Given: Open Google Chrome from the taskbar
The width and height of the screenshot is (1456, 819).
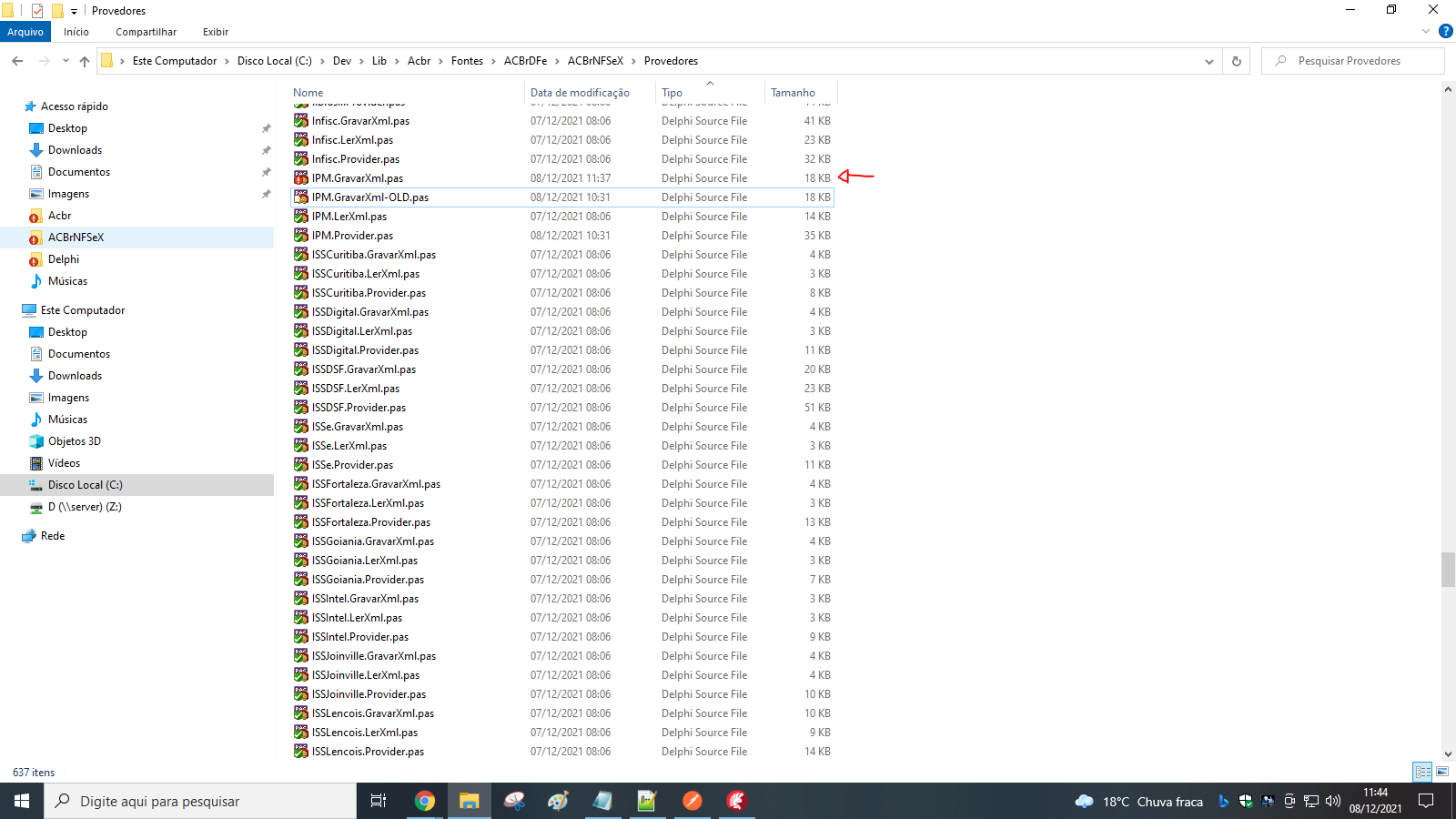Looking at the screenshot, I should click(424, 801).
